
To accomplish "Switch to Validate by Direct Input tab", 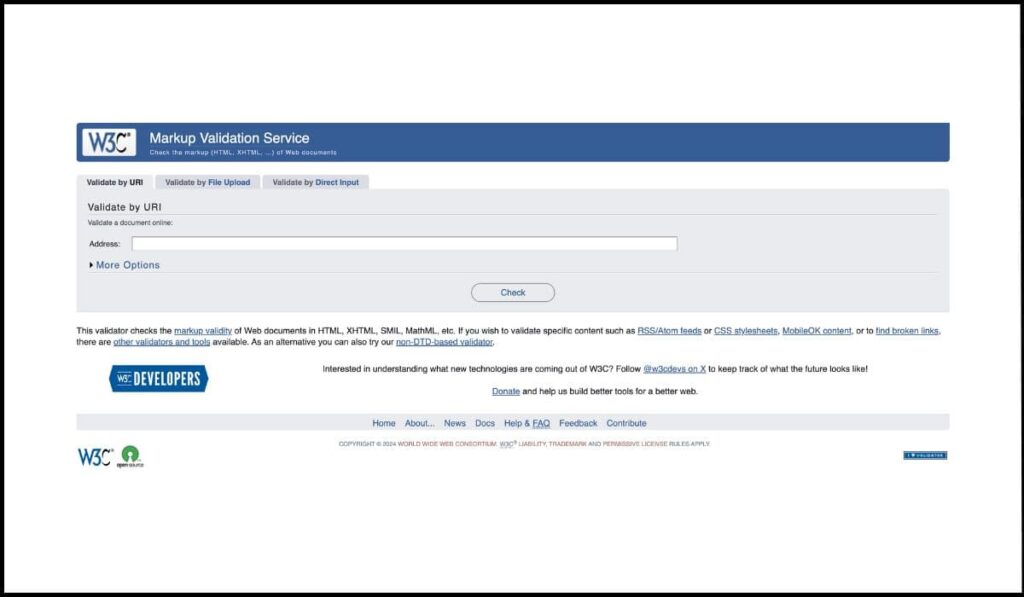I will [316, 182].
